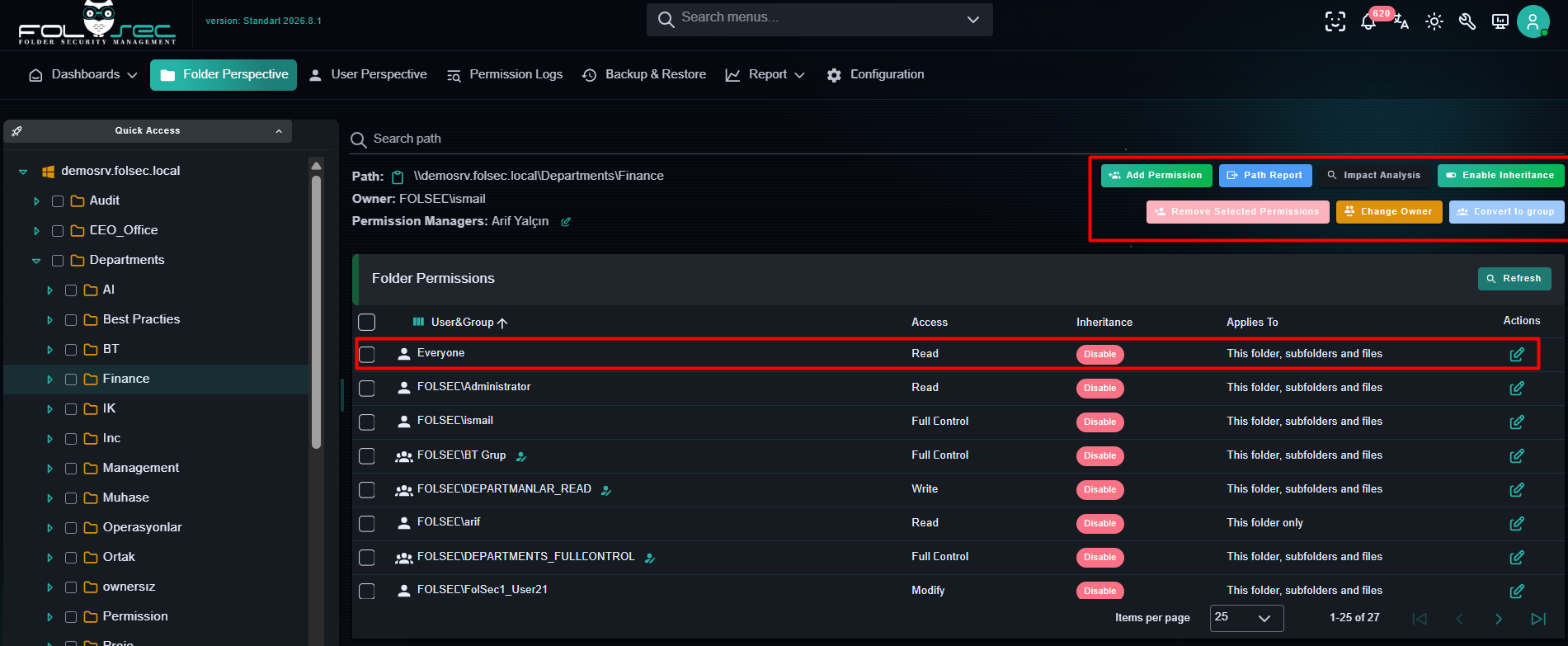Open the language translation icon
The width and height of the screenshot is (1568, 646).
point(1401,21)
